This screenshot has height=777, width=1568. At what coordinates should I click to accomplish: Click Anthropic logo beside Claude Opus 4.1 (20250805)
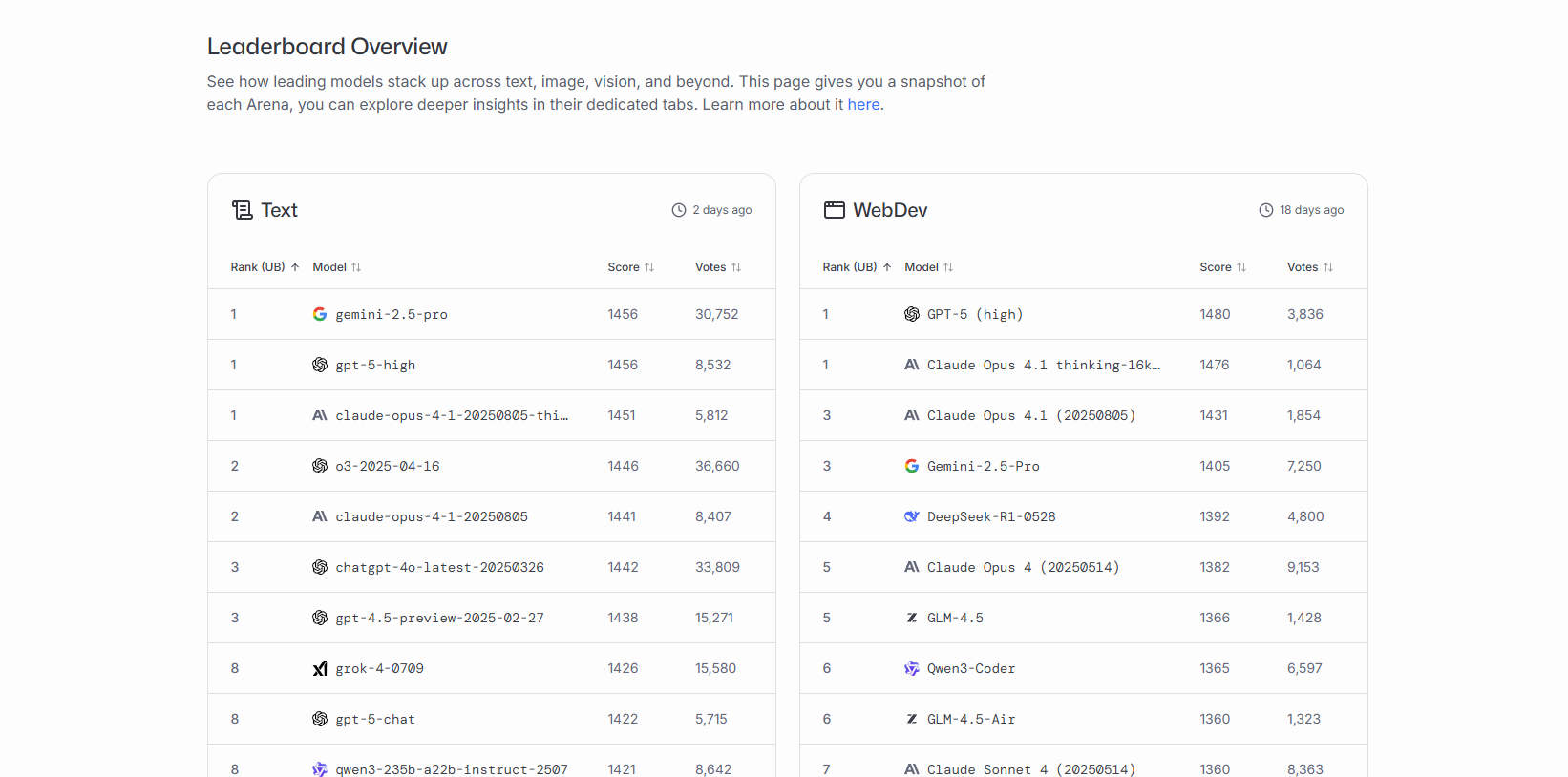[912, 415]
